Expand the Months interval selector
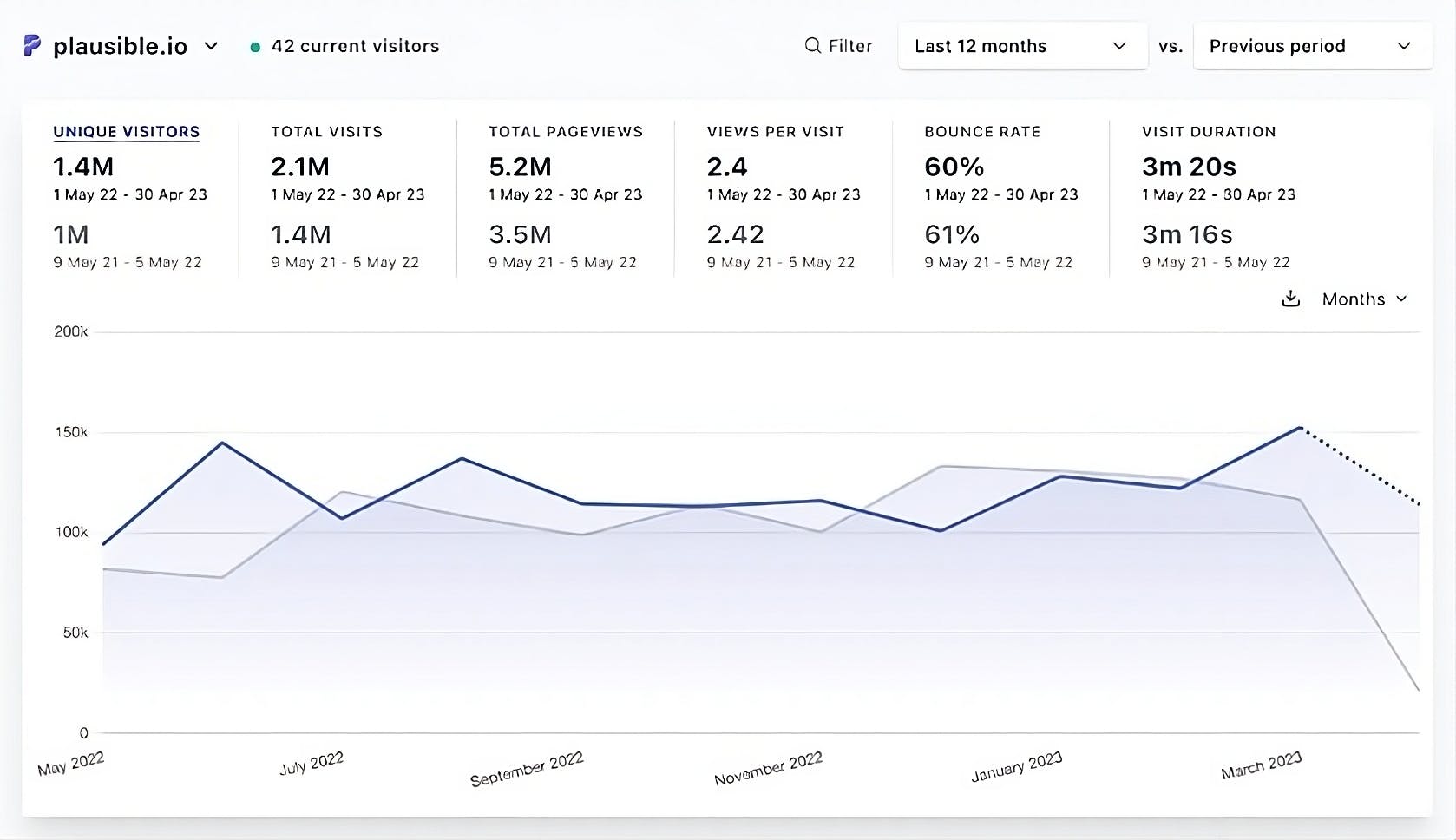1456x840 pixels. (1362, 299)
